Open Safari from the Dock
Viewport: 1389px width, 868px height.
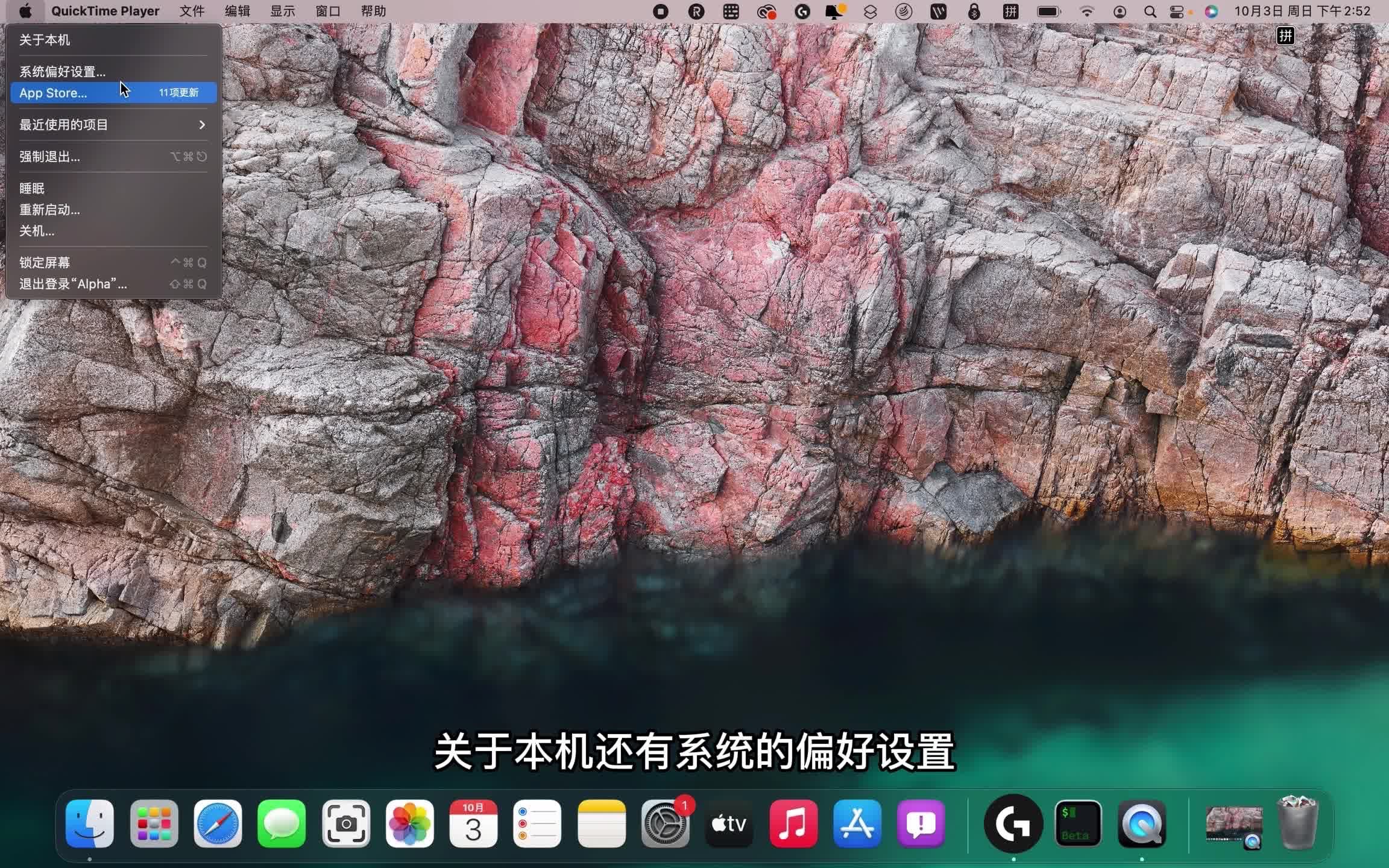[218, 823]
